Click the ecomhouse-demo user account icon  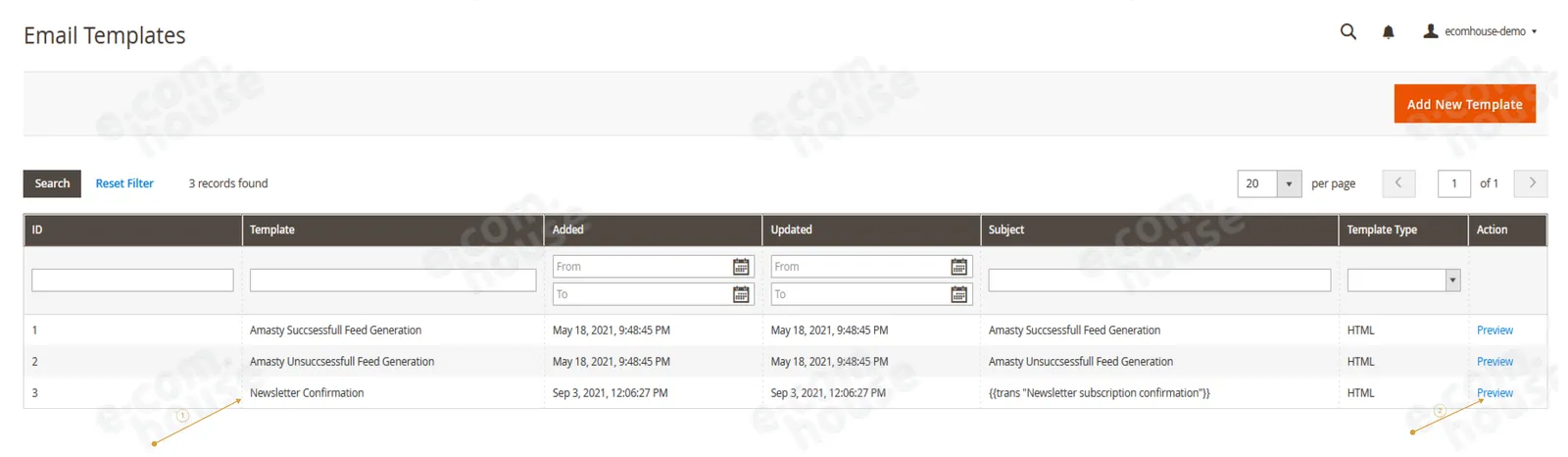[1431, 31]
